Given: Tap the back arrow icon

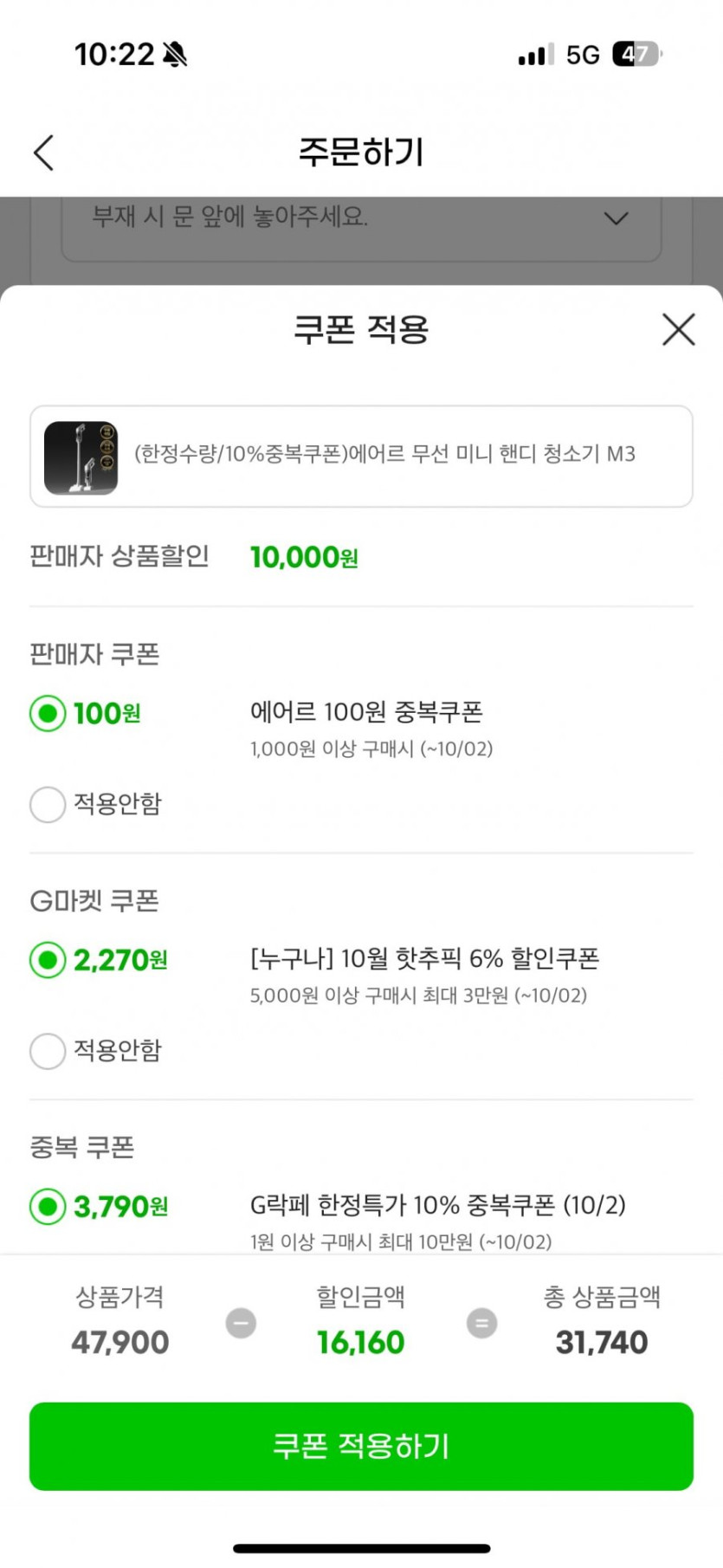Looking at the screenshot, I should 44,152.
